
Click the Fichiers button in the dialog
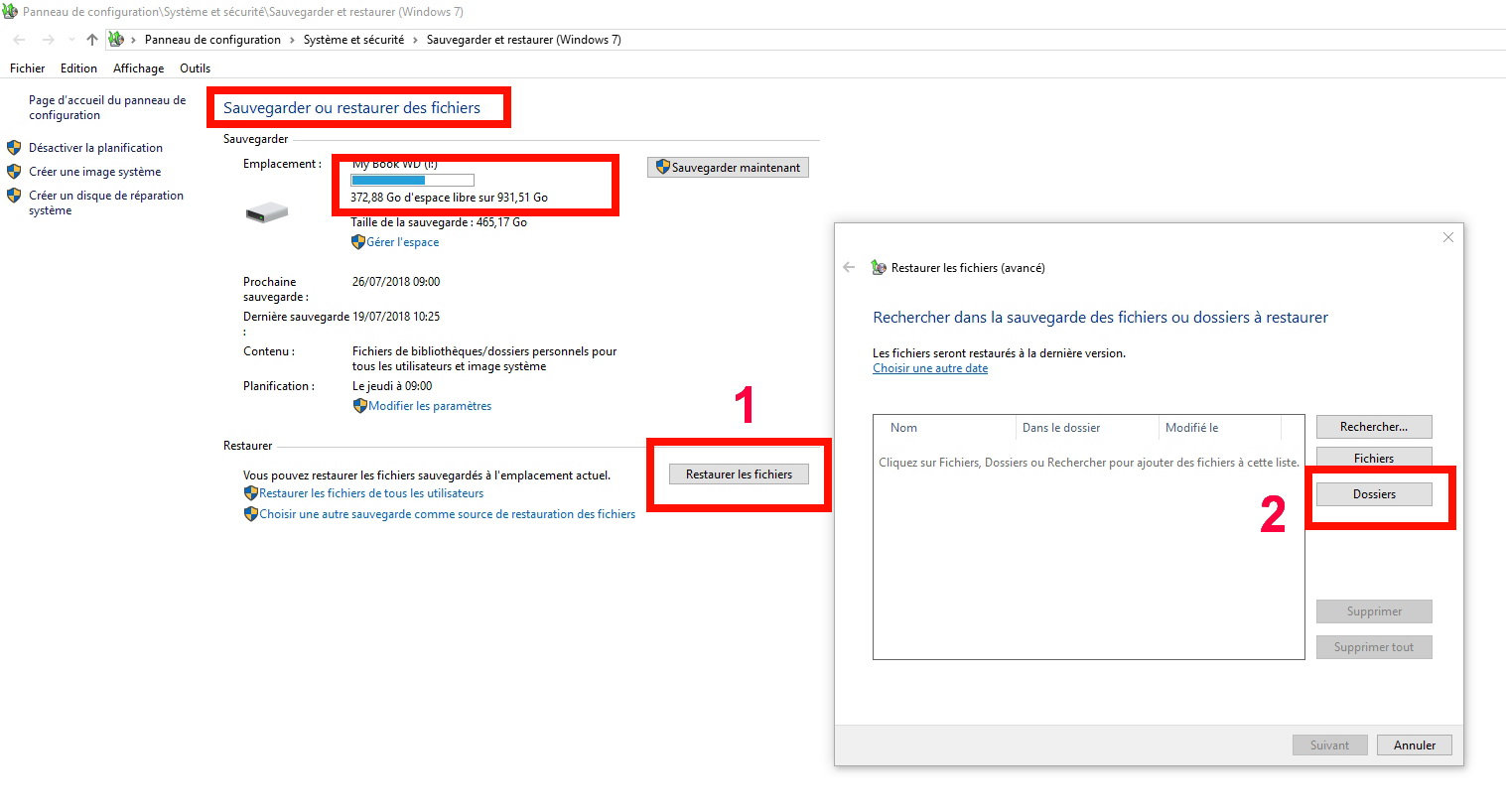1374,458
